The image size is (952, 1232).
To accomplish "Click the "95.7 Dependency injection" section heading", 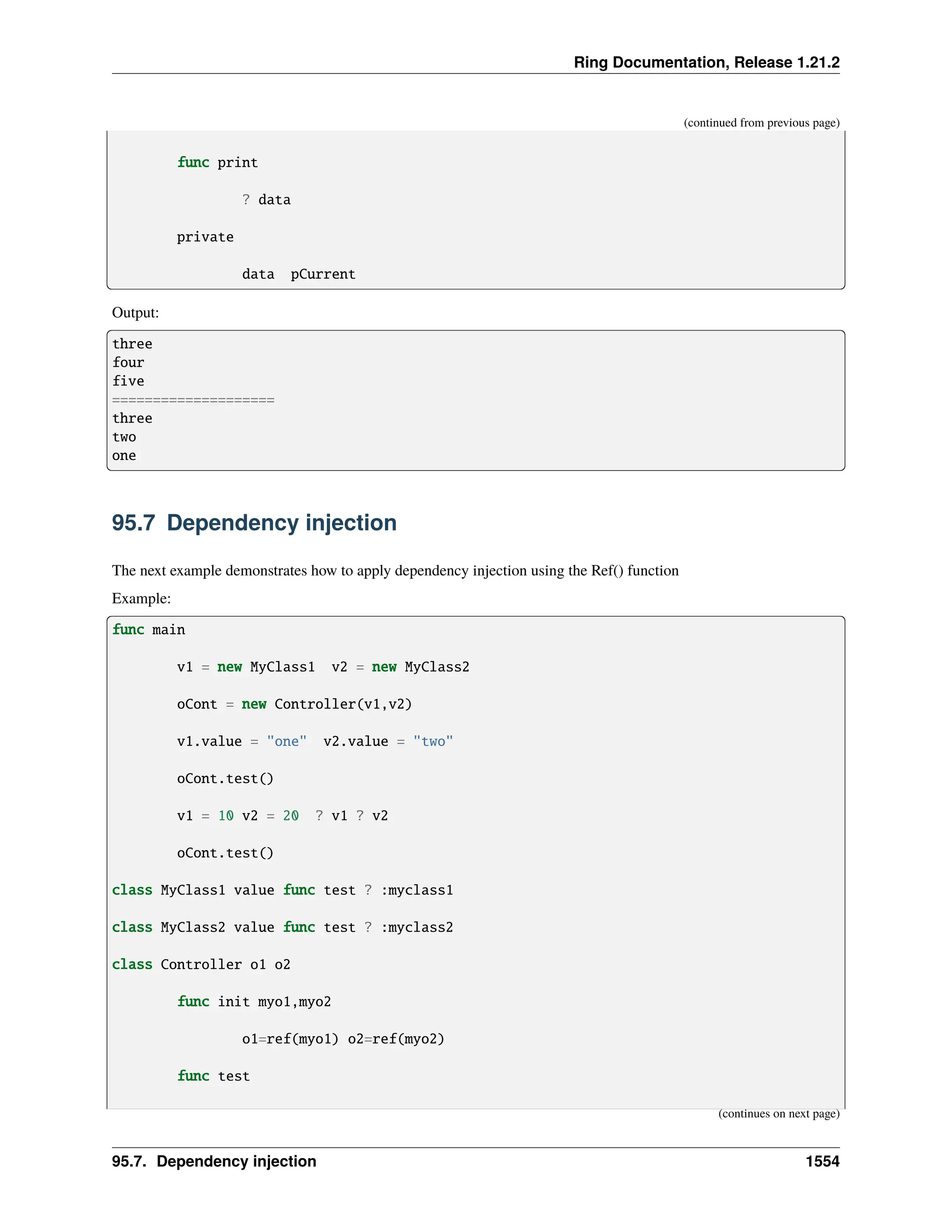I will click(254, 523).
